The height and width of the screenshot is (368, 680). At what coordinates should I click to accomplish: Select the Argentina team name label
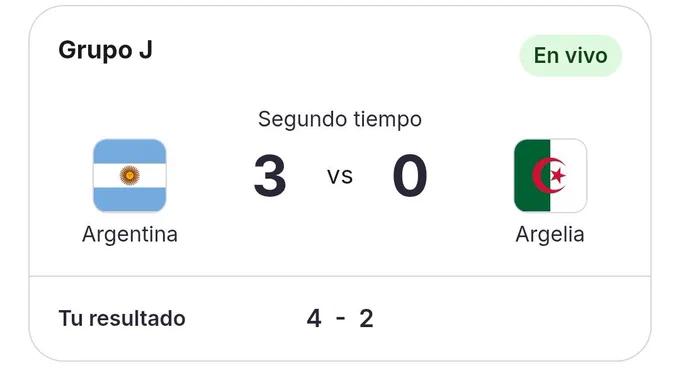point(130,234)
